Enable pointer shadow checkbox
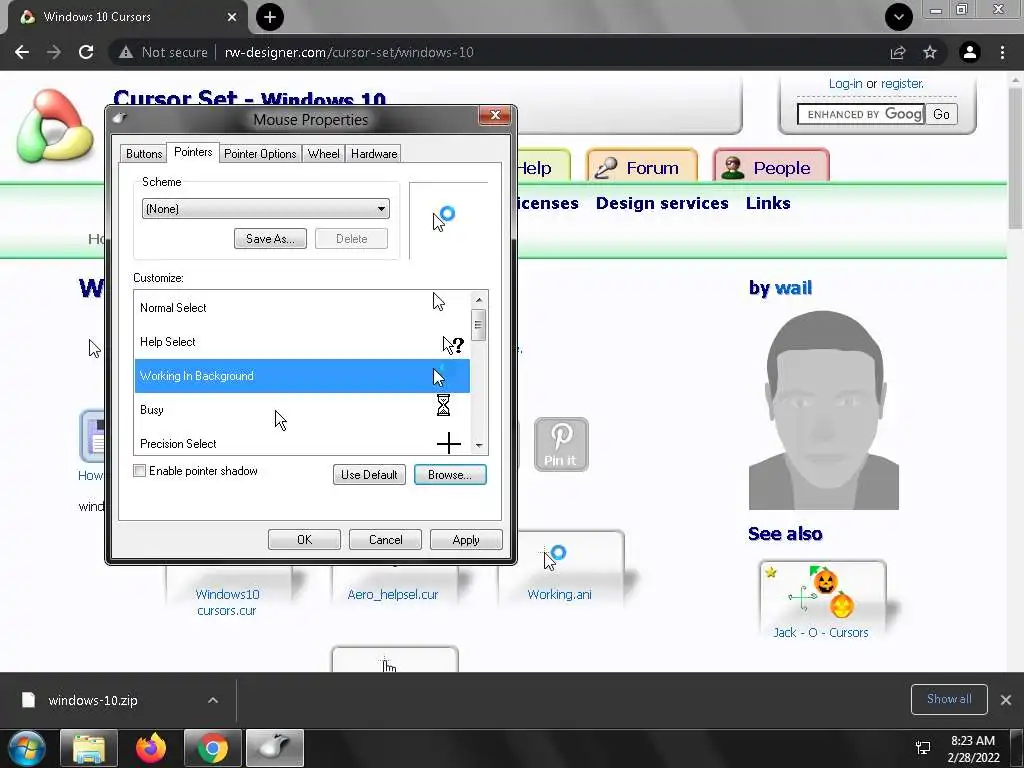The image size is (1024, 768). 140,471
